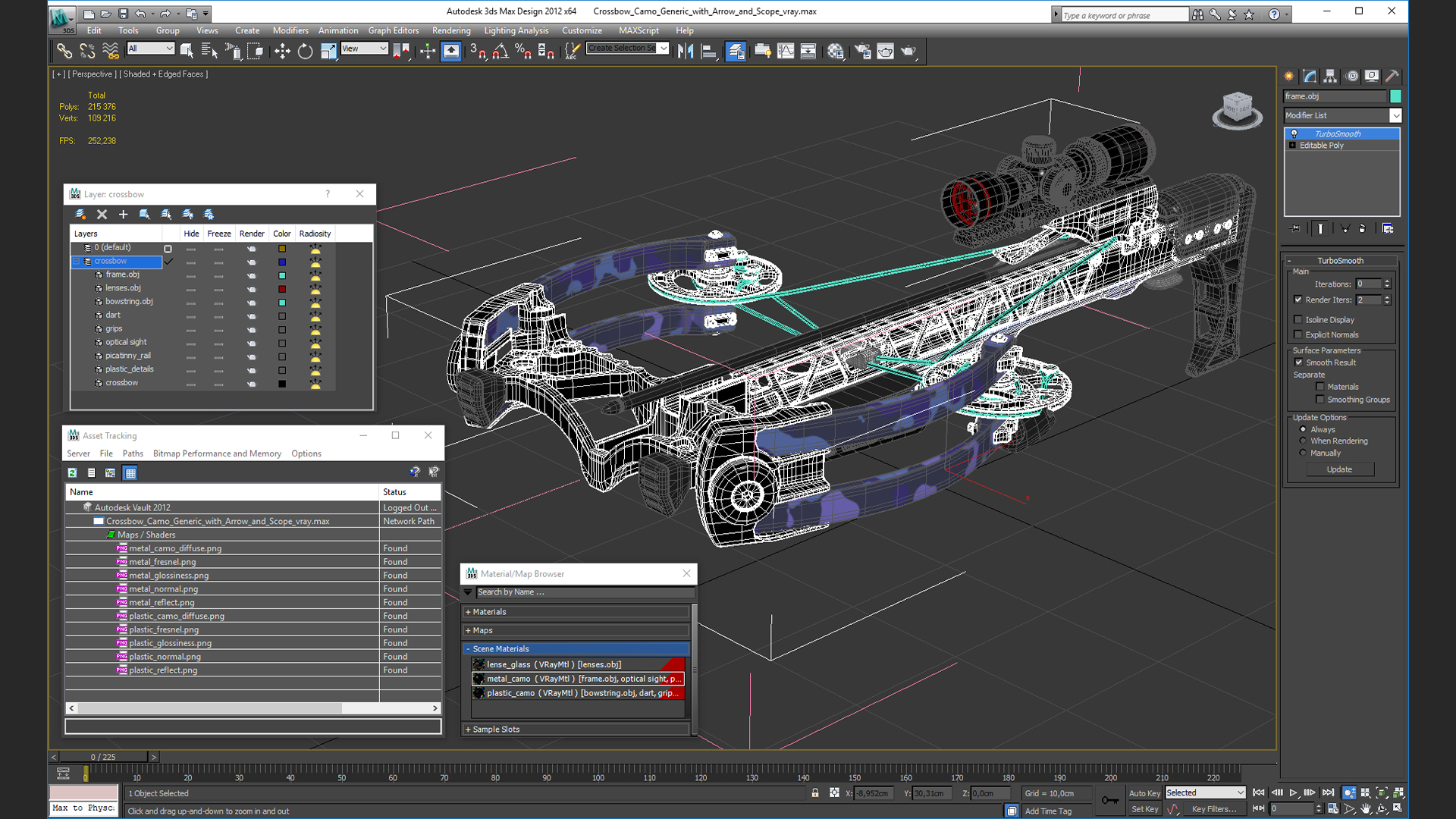Open Bitmap Performance and Memory menu
Screen dimensions: 1456x819
(217, 453)
